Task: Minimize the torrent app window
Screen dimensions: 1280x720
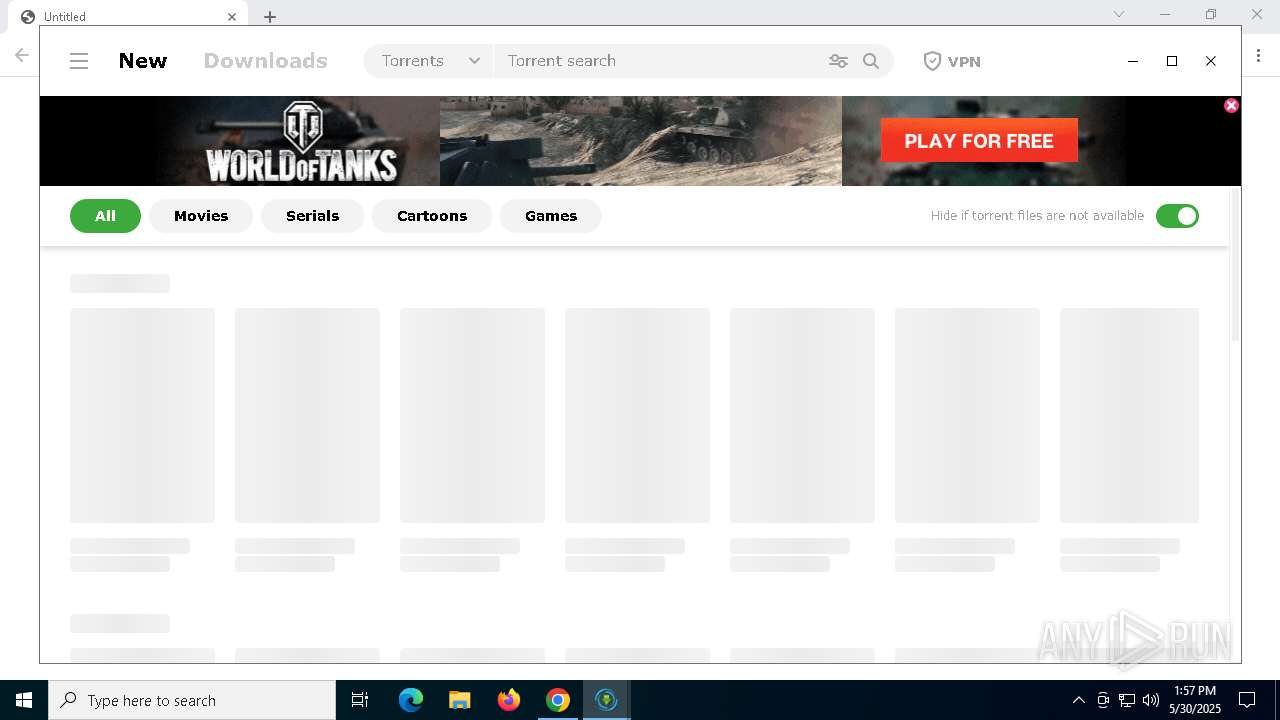Action: pyautogui.click(x=1133, y=61)
